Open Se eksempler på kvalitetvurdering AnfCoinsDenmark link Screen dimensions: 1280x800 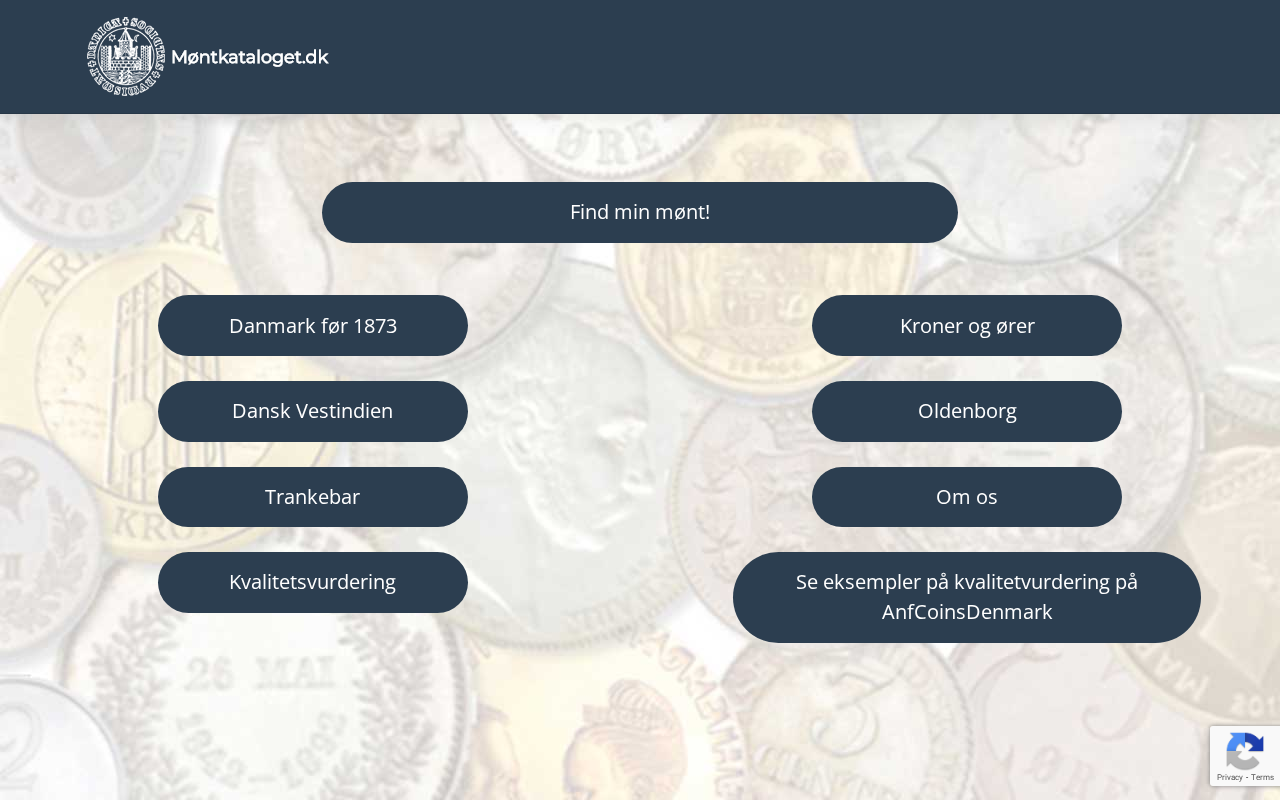click(x=967, y=597)
